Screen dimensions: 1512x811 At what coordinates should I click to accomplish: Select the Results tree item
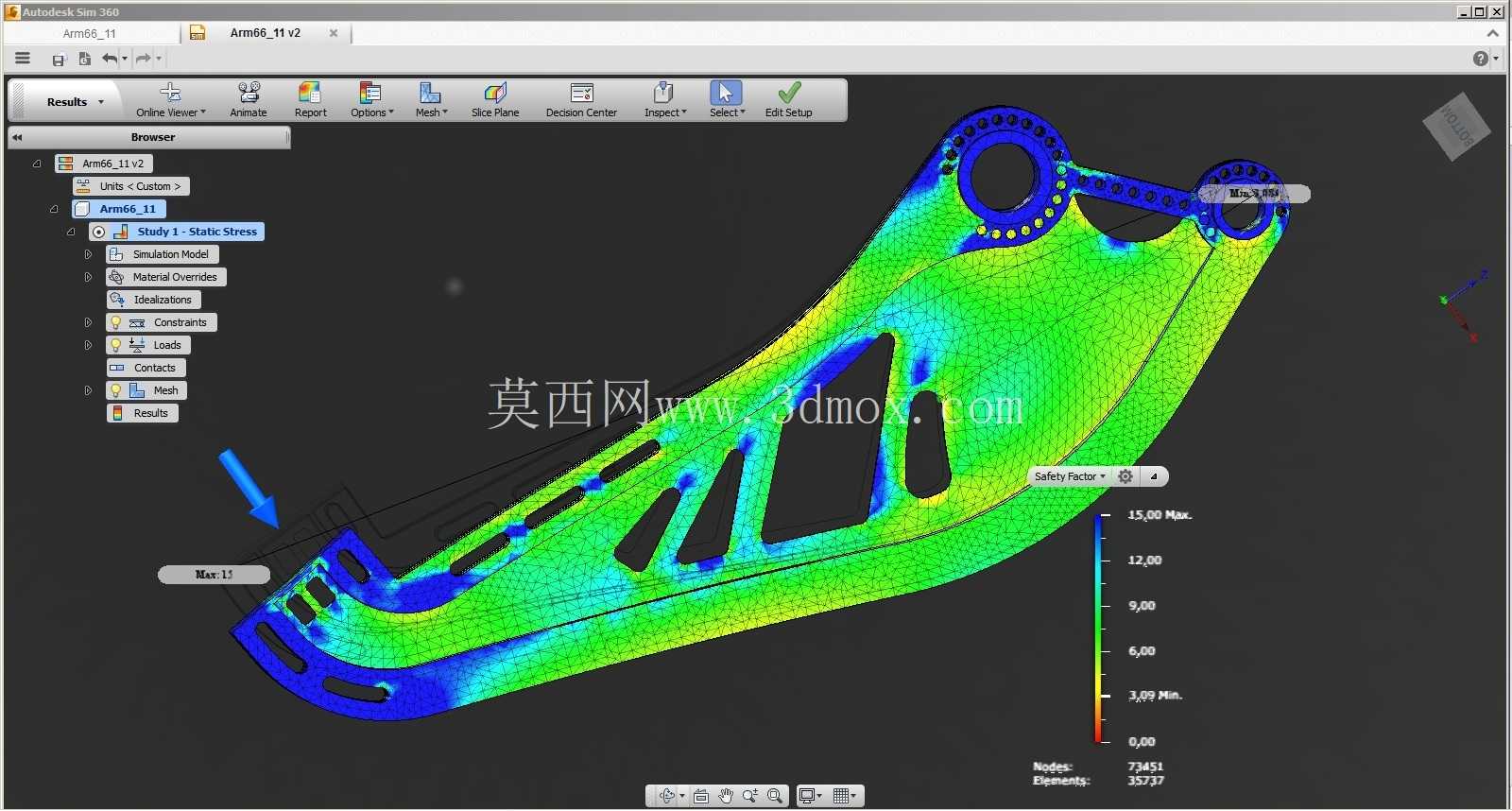coord(143,413)
